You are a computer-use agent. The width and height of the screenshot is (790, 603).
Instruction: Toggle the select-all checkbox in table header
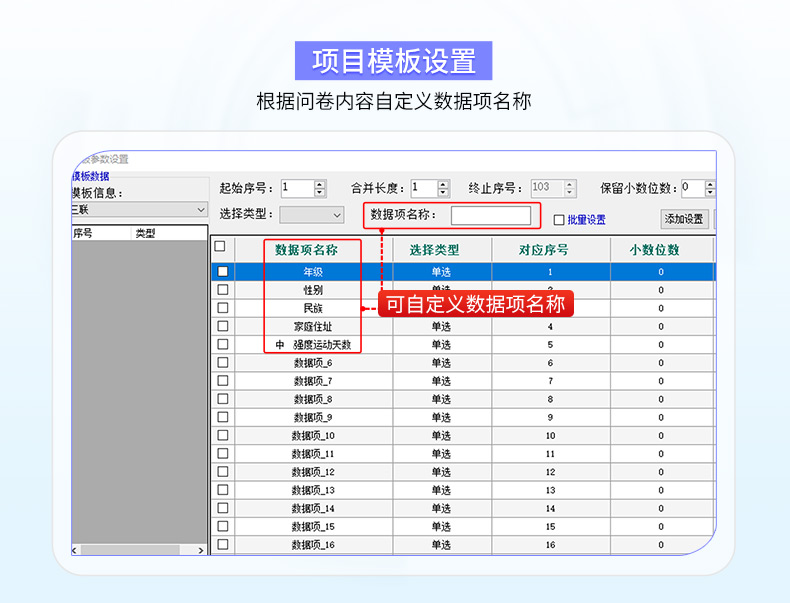point(221,247)
